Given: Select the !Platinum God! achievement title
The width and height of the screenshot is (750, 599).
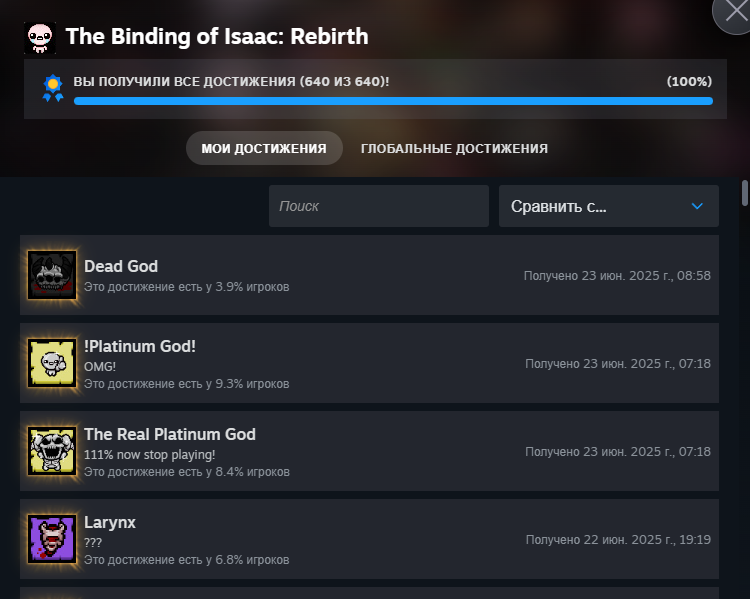Looking at the screenshot, I should [140, 346].
